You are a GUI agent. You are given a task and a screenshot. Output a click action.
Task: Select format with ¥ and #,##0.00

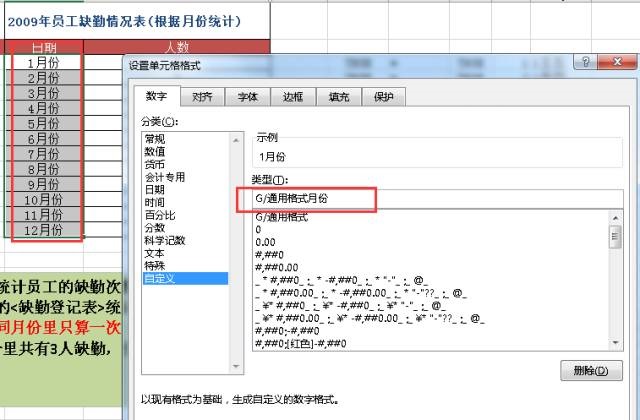point(431,318)
